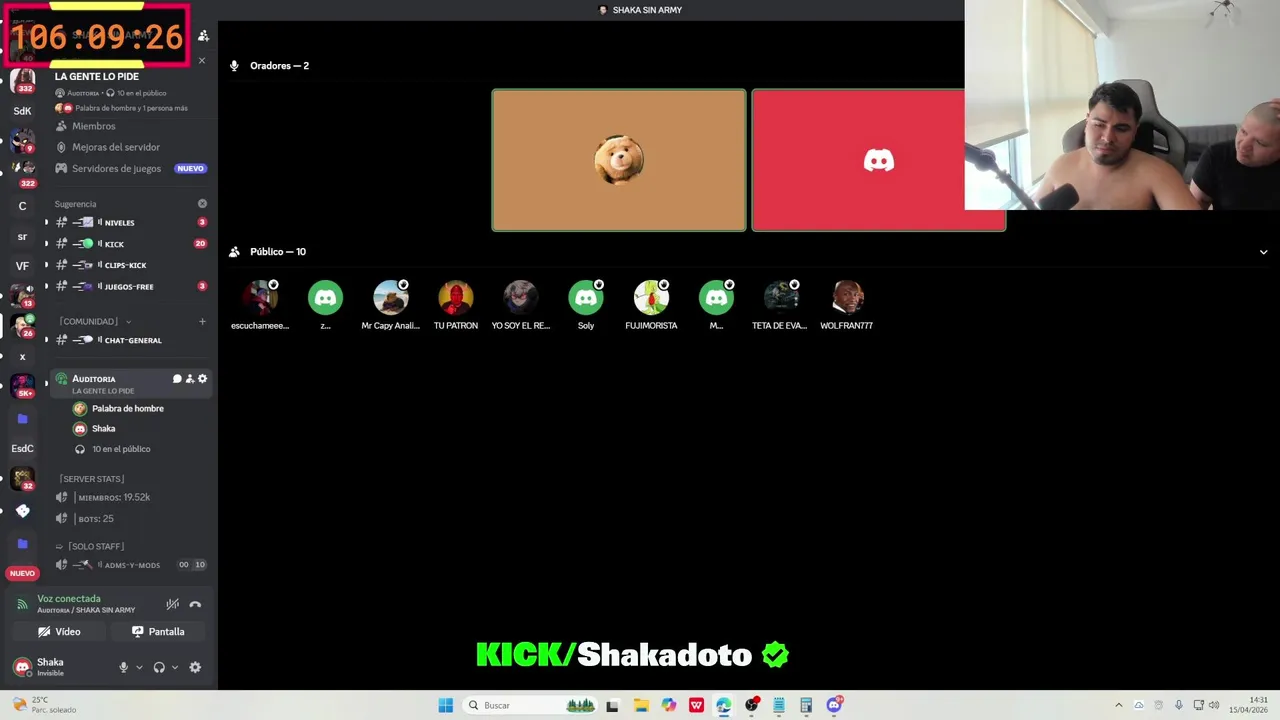Open the clips-kick channel
Screen dimensions: 1280x720
tap(130, 265)
